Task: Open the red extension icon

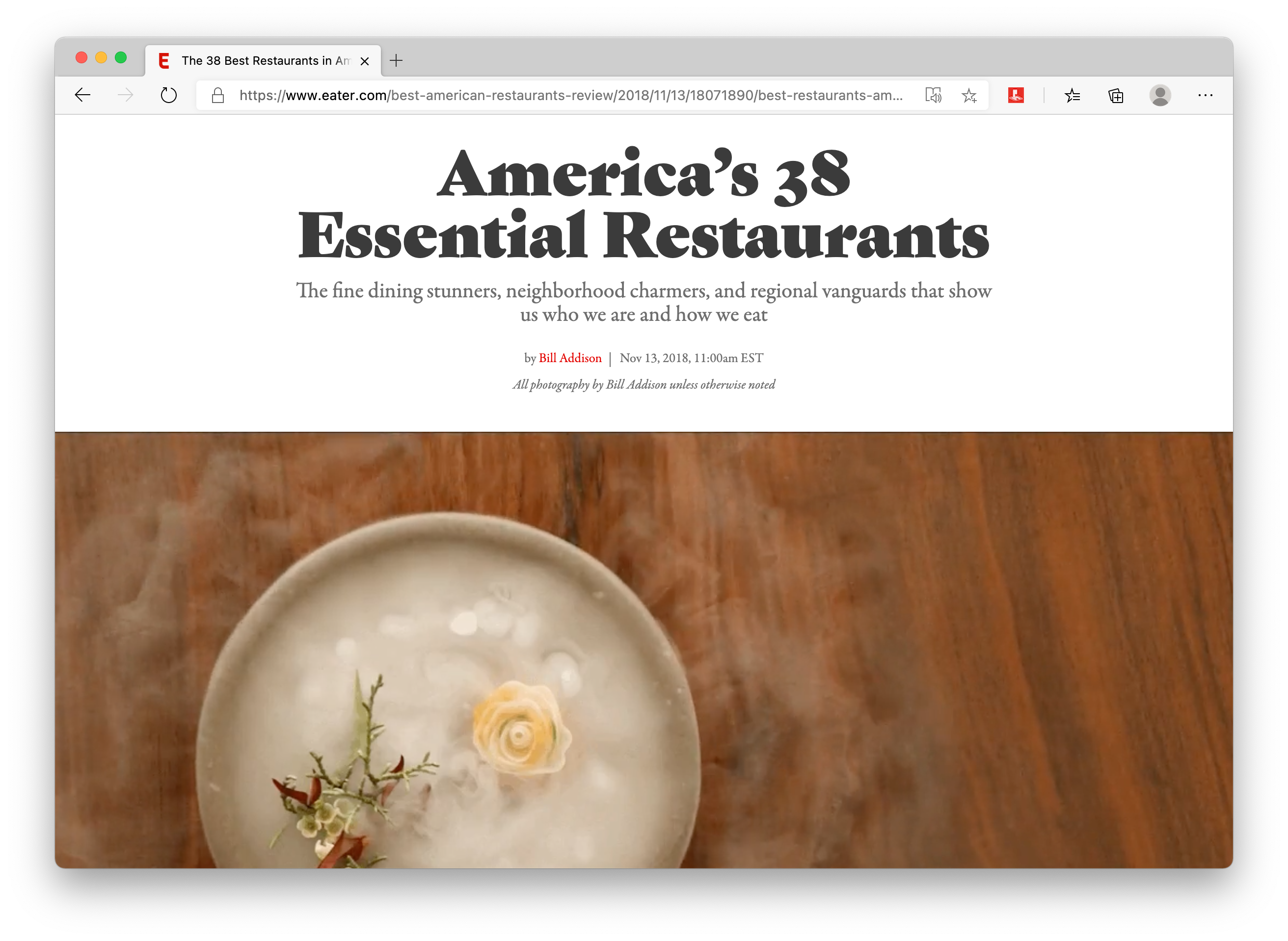Action: click(x=1016, y=95)
